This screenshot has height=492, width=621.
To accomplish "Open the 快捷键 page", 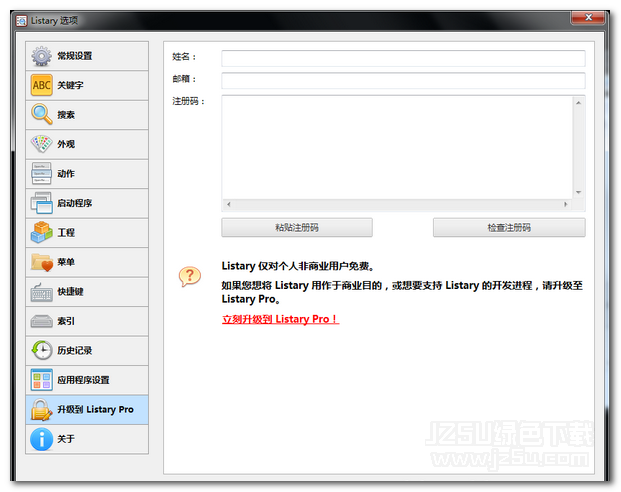I will tap(87, 292).
